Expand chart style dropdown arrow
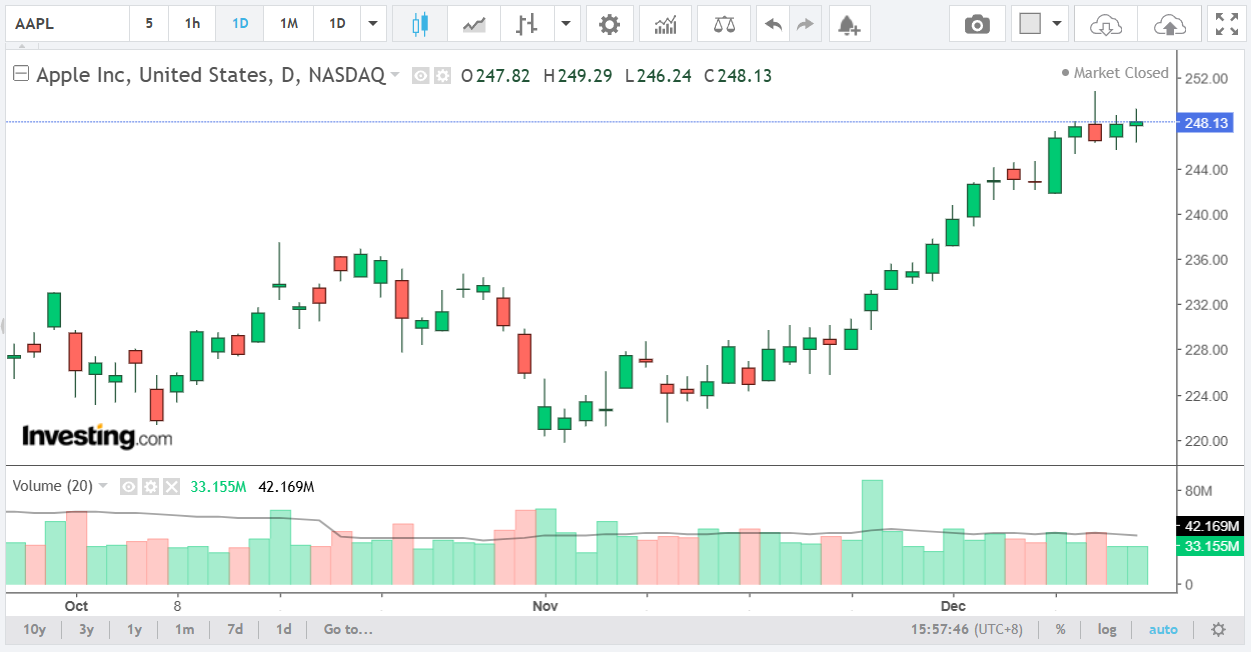This screenshot has width=1251, height=653. pyautogui.click(x=567, y=24)
